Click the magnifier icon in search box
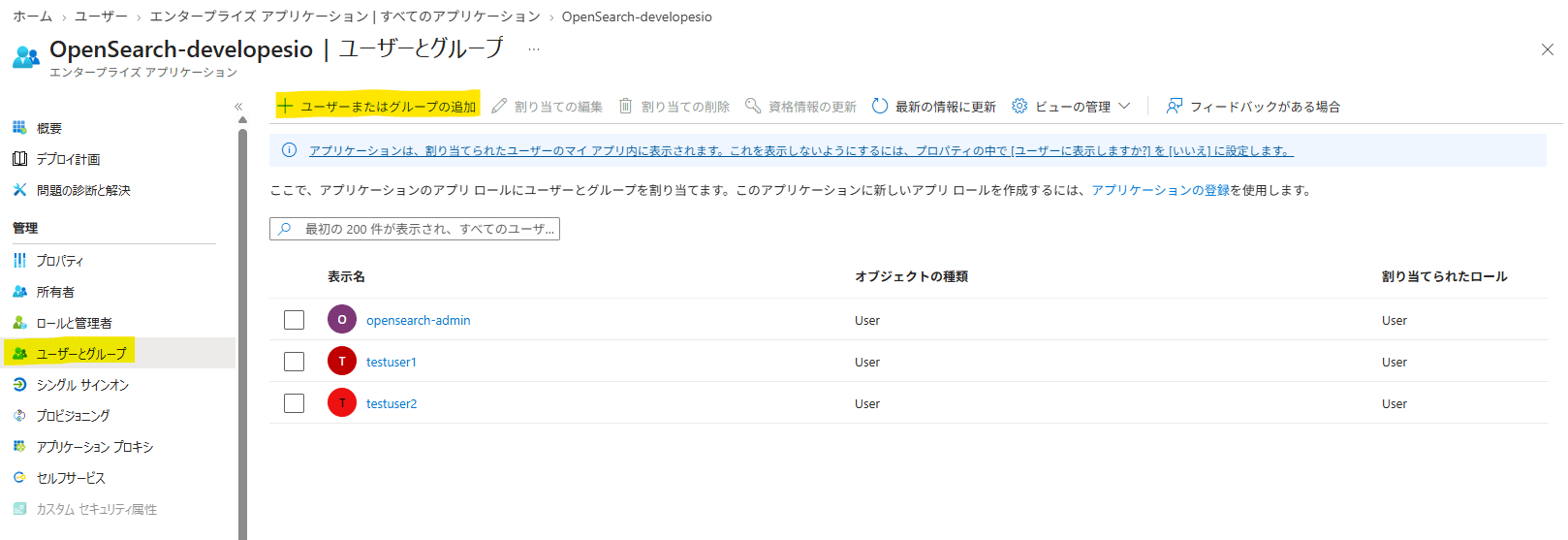 coord(285,229)
